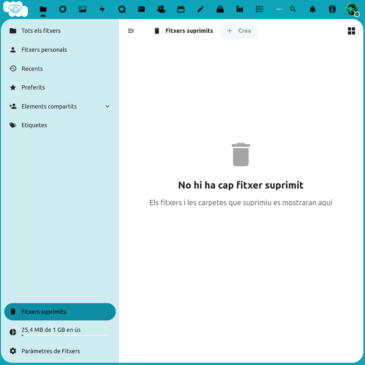
Task: Click Fitxers suprimits breadcrumb title
Action: point(189,31)
